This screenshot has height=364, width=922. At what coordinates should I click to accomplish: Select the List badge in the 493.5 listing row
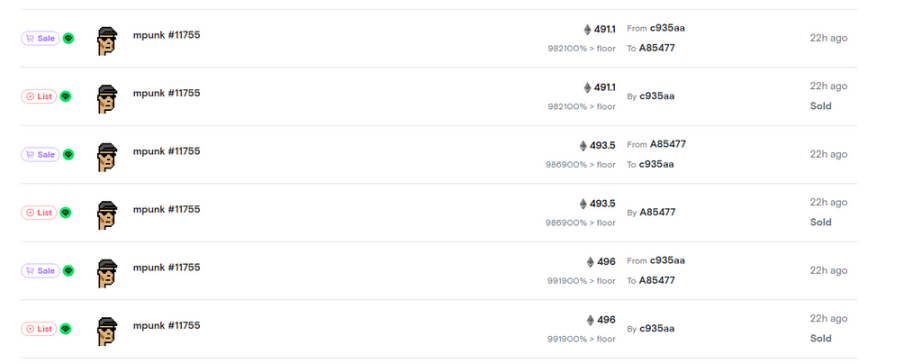[39, 212]
